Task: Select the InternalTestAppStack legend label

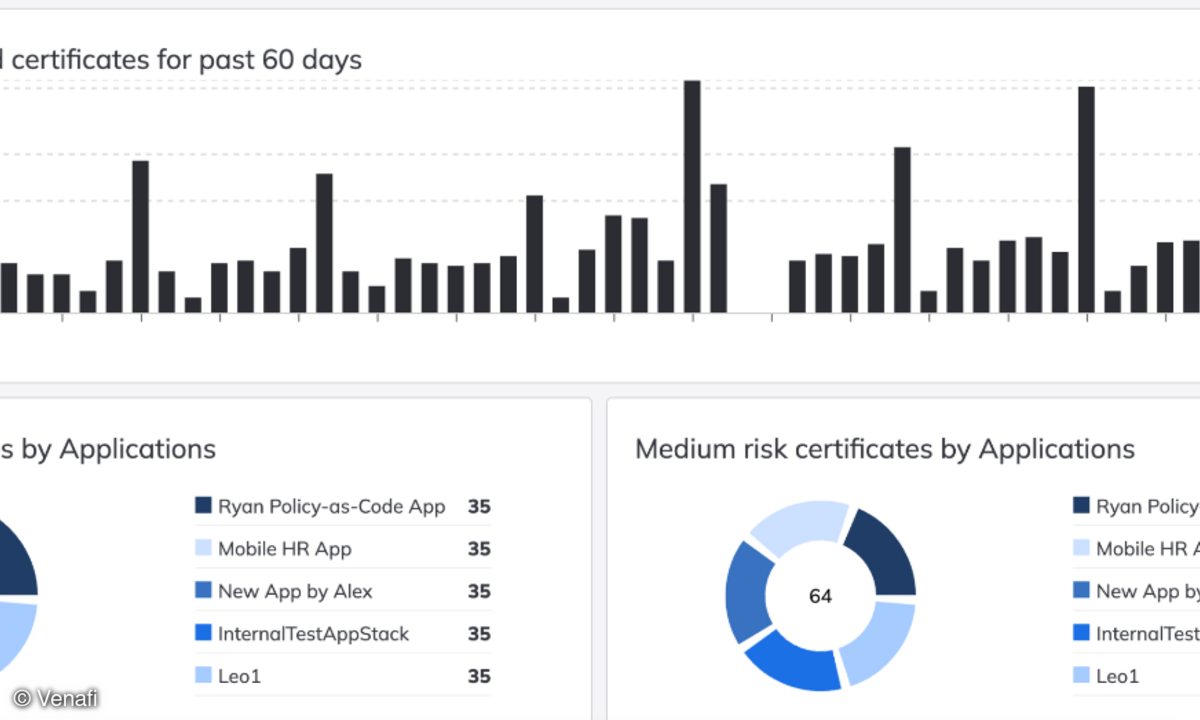Action: coord(314,633)
